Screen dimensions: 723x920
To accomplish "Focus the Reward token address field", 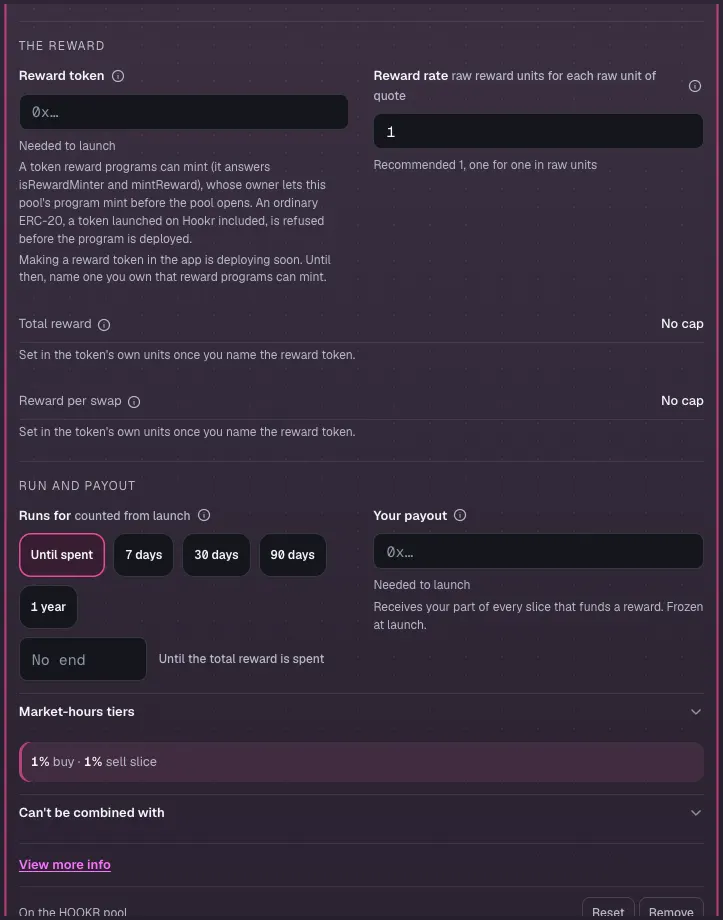I will pos(184,112).
